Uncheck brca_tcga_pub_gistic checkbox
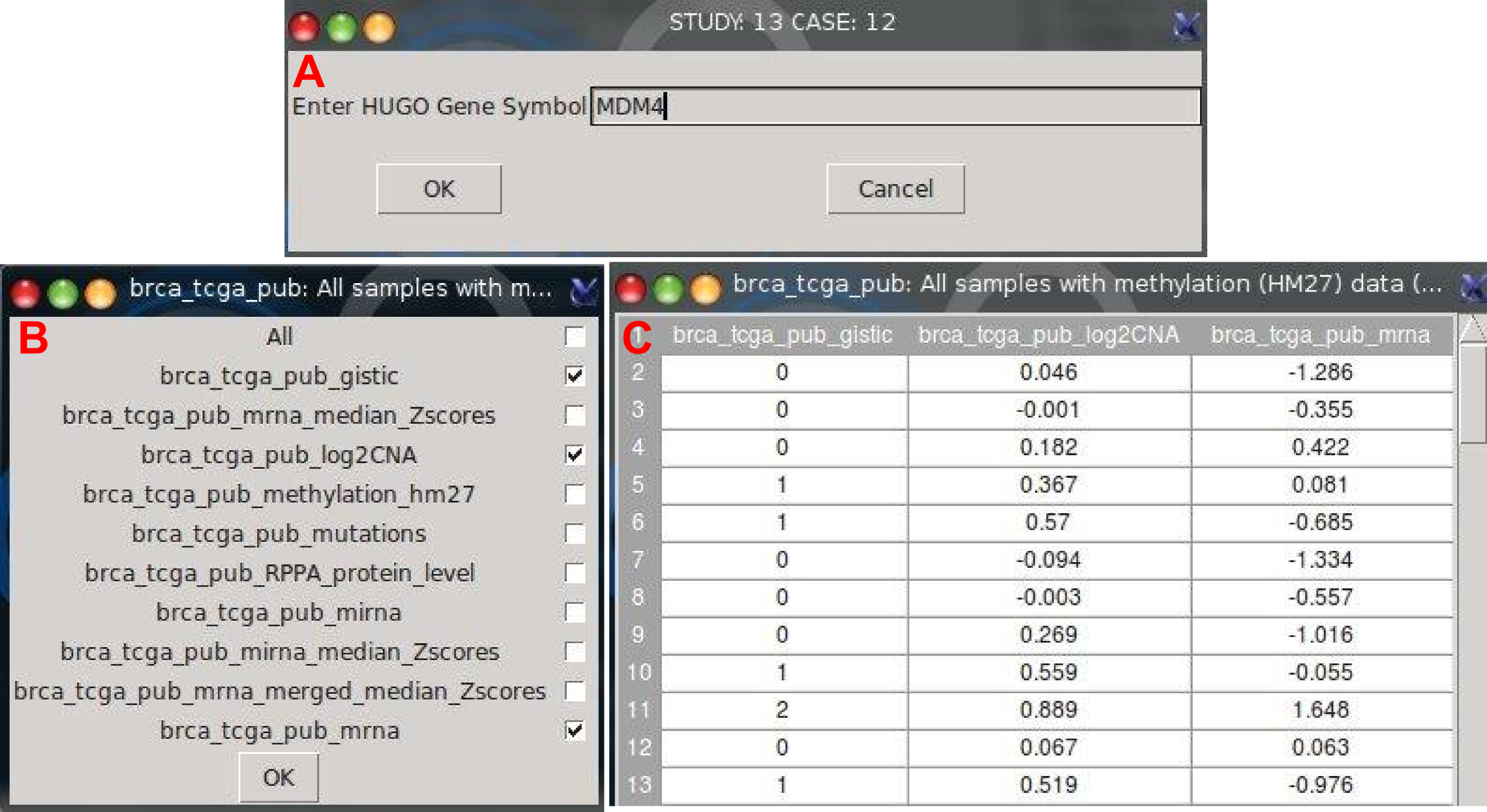 click(574, 376)
